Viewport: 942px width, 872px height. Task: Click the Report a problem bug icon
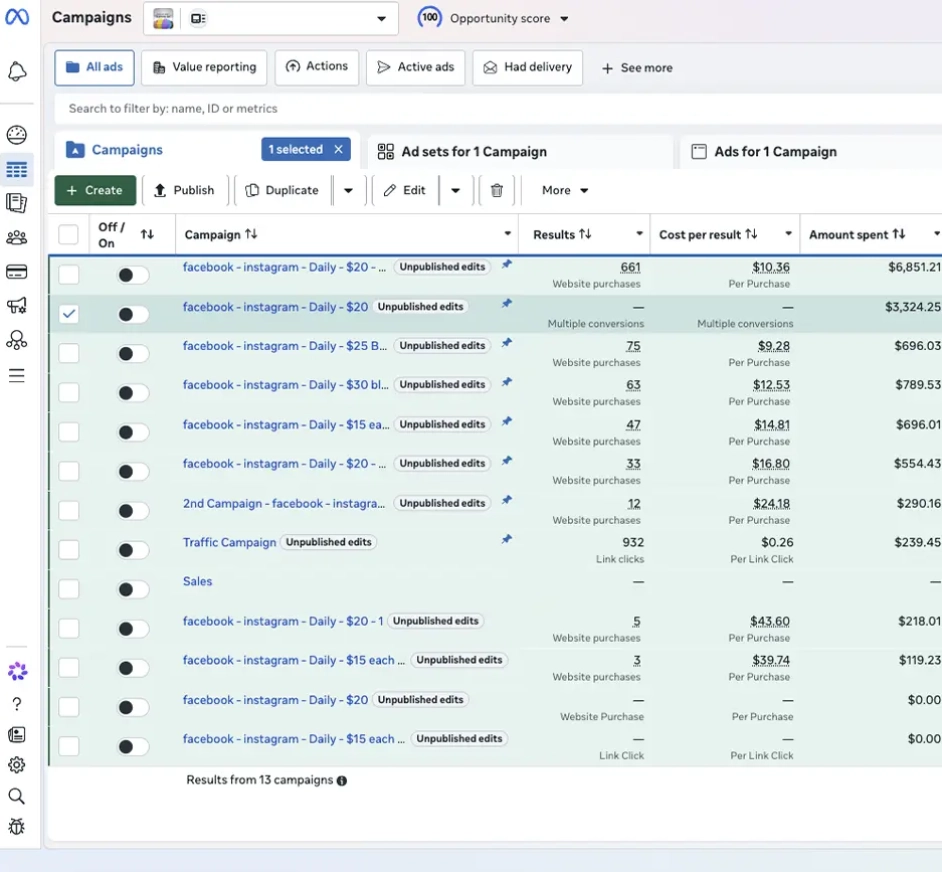tap(17, 827)
